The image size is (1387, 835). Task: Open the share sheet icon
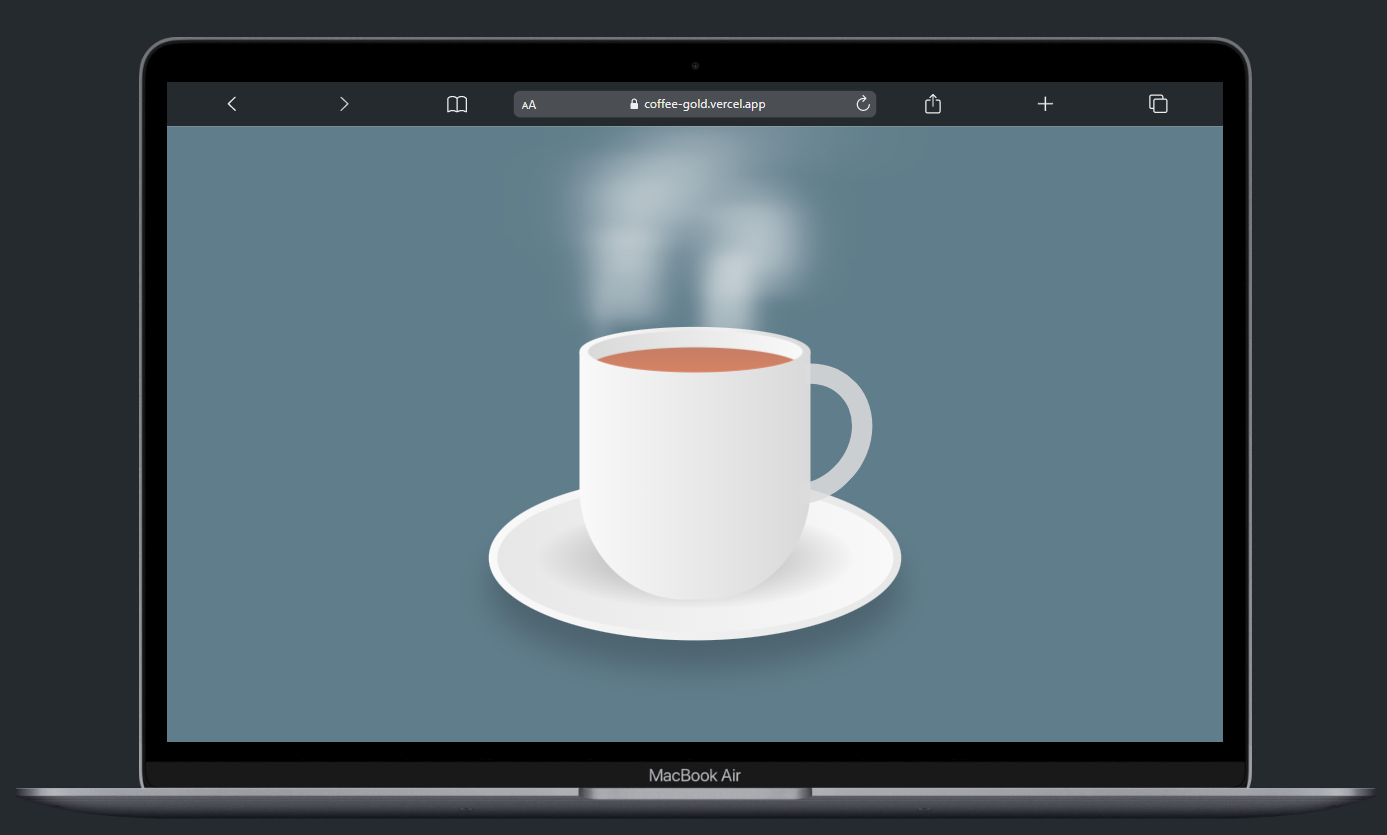pyautogui.click(x=933, y=104)
